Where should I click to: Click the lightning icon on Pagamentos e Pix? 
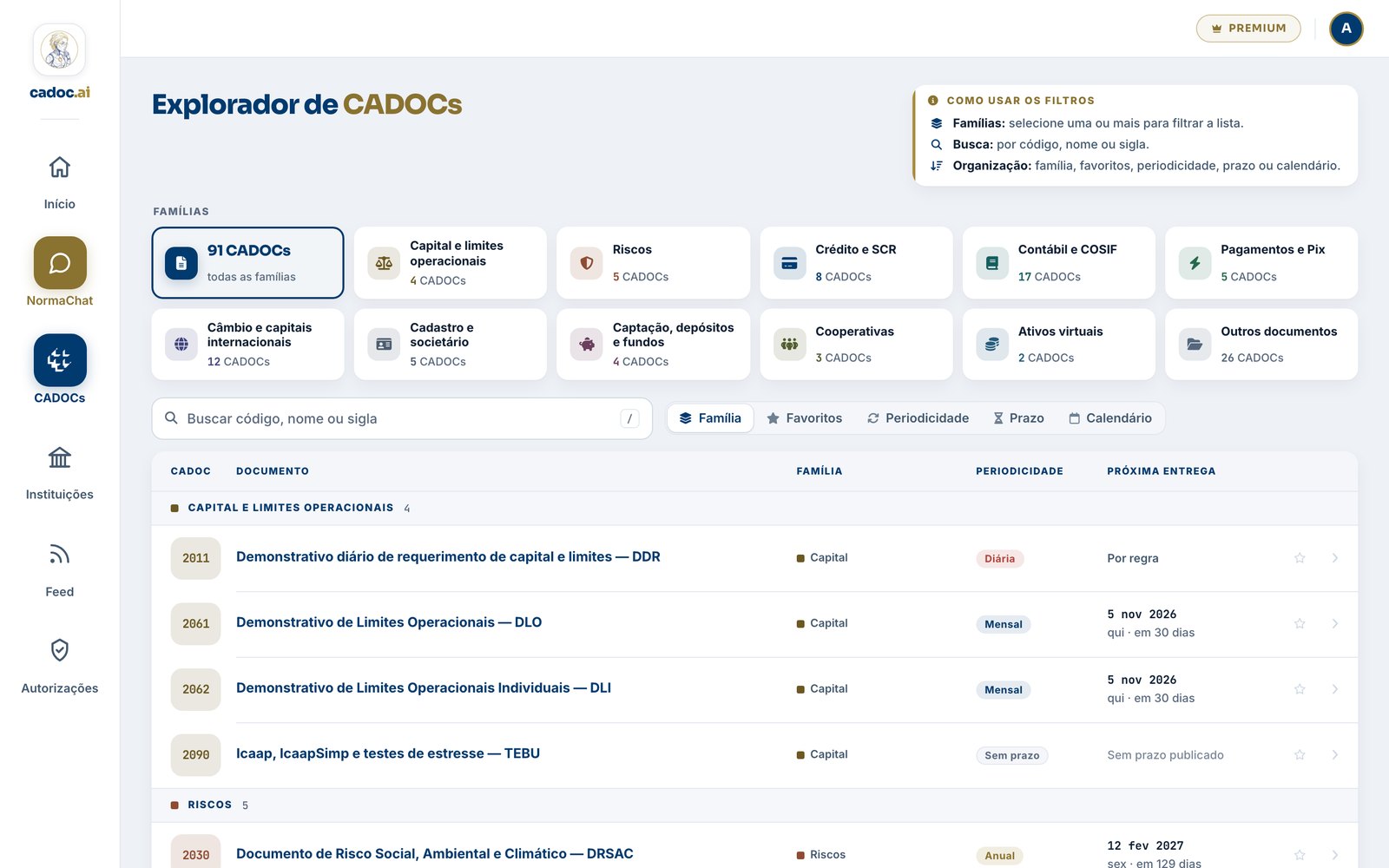(x=1195, y=263)
